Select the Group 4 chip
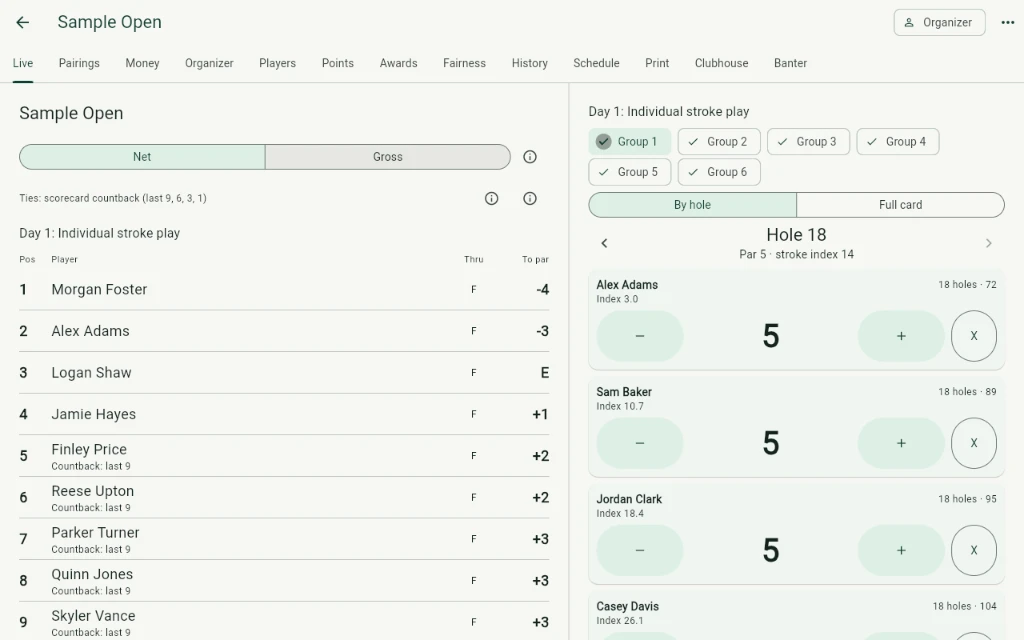 click(898, 142)
